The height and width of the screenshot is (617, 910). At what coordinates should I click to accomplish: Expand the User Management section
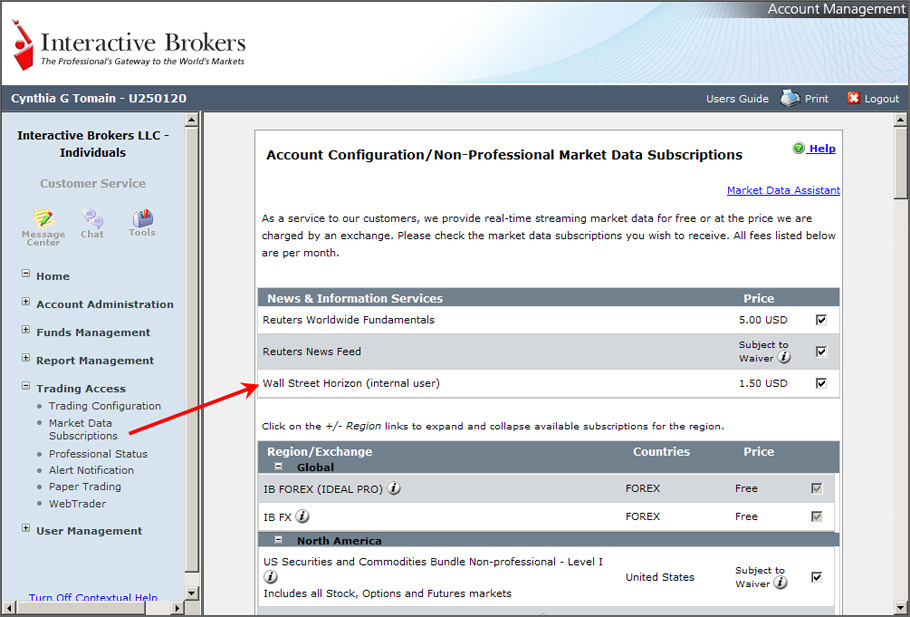[x=26, y=528]
